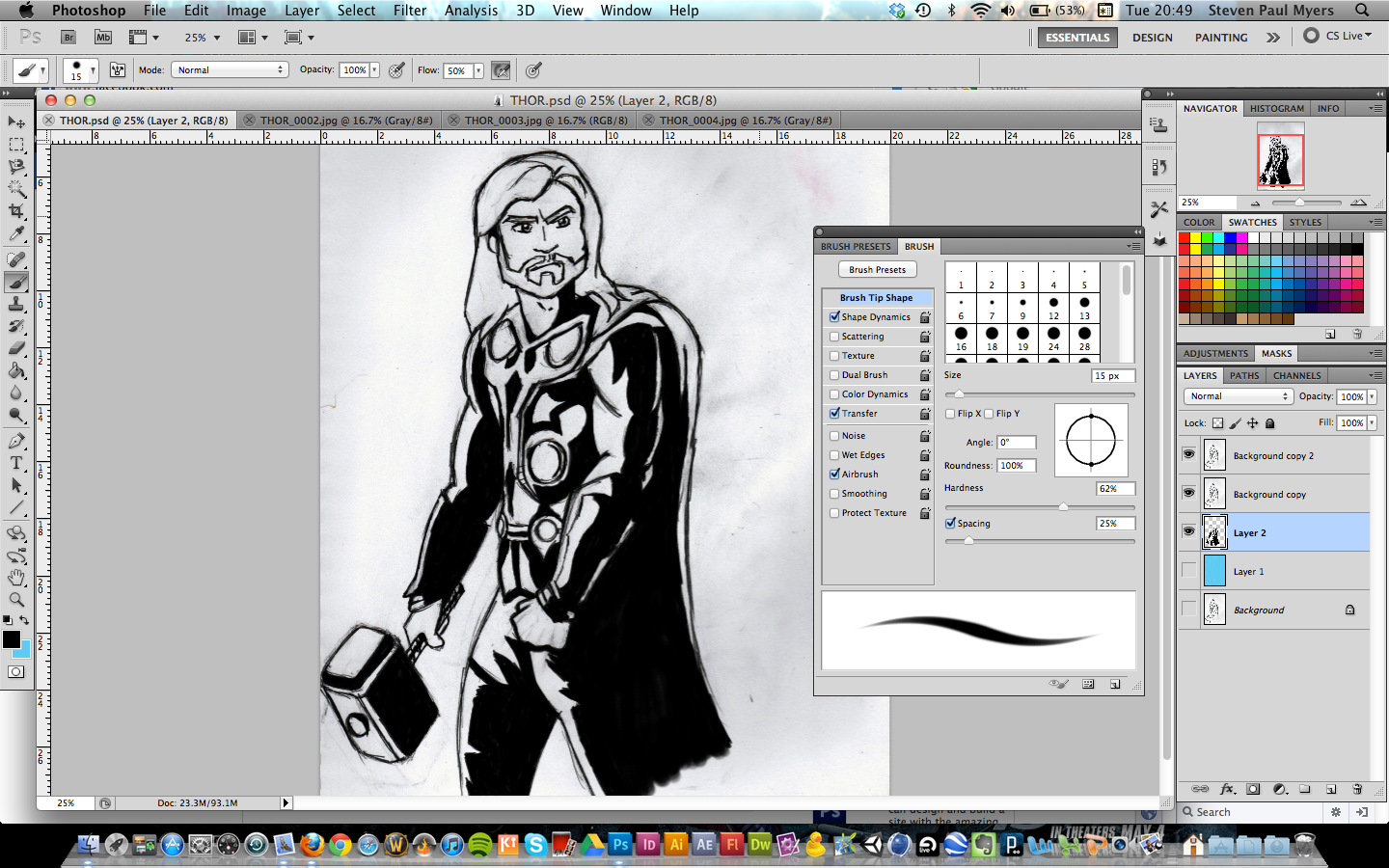
Task: Open the brush preset picker arrow
Action: (x=93, y=70)
